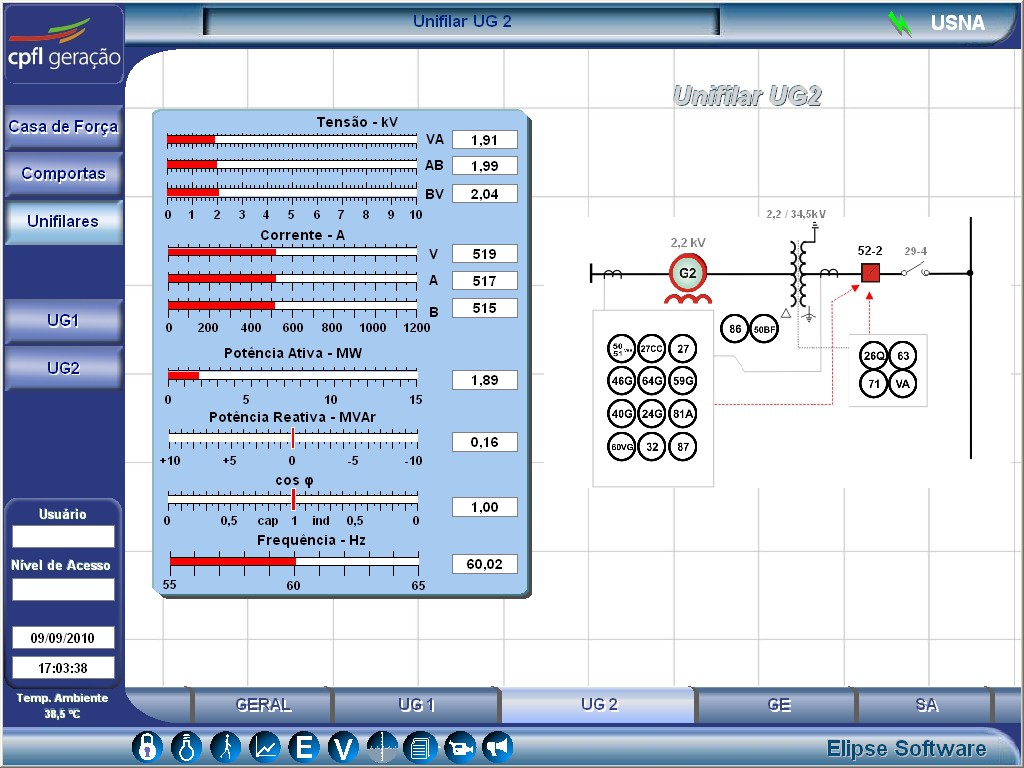Click relay circle 32
Screen dimensions: 1024x768
point(652,447)
